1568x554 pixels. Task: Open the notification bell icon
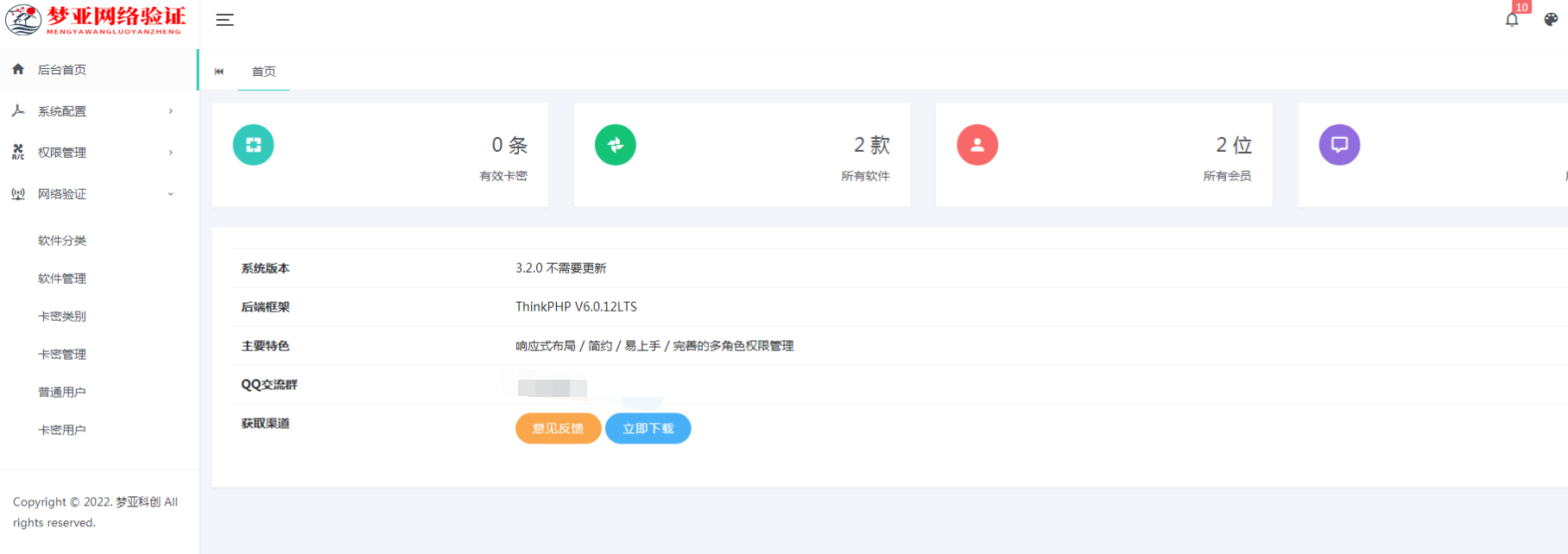(x=1512, y=20)
